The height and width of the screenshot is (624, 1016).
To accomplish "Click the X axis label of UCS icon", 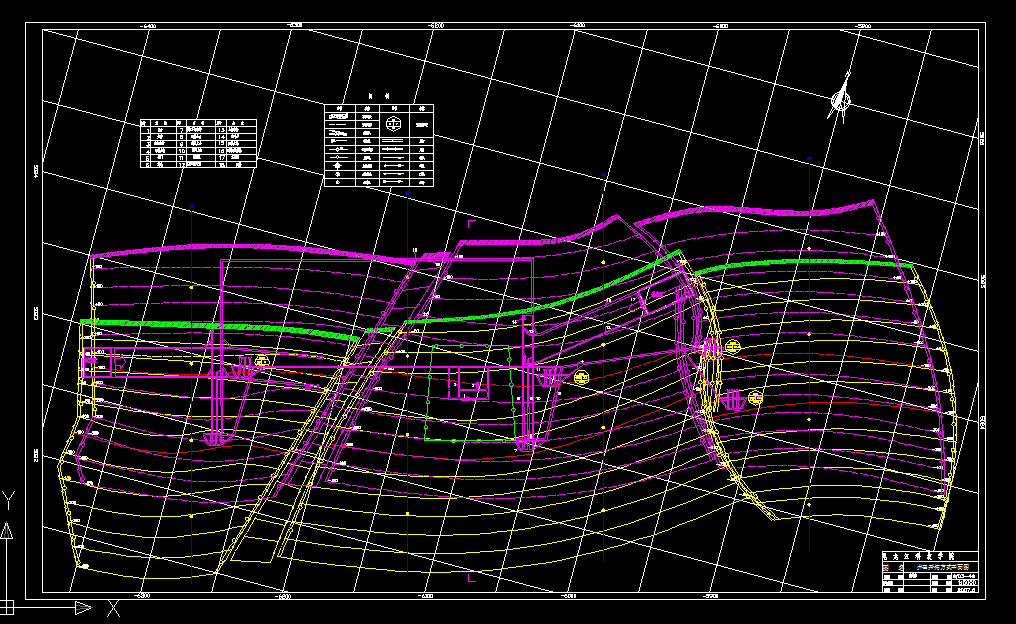I will [113, 608].
